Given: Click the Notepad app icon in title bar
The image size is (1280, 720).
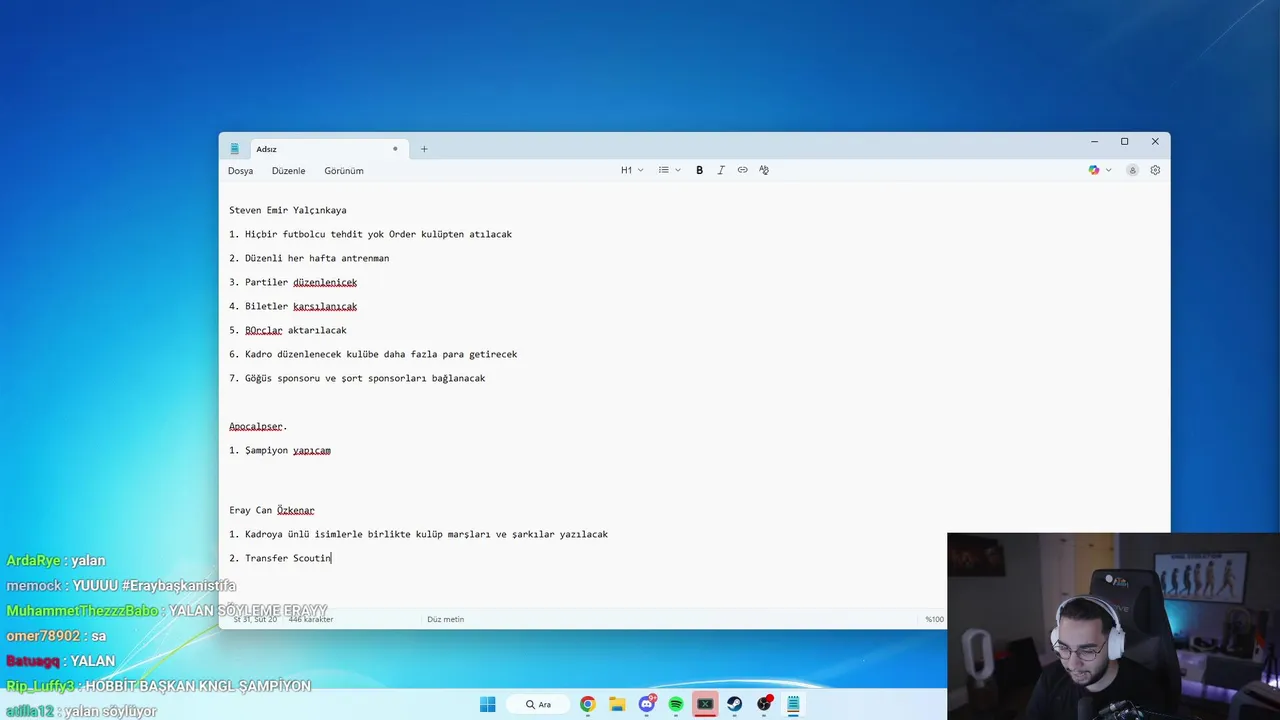Looking at the screenshot, I should [235, 149].
